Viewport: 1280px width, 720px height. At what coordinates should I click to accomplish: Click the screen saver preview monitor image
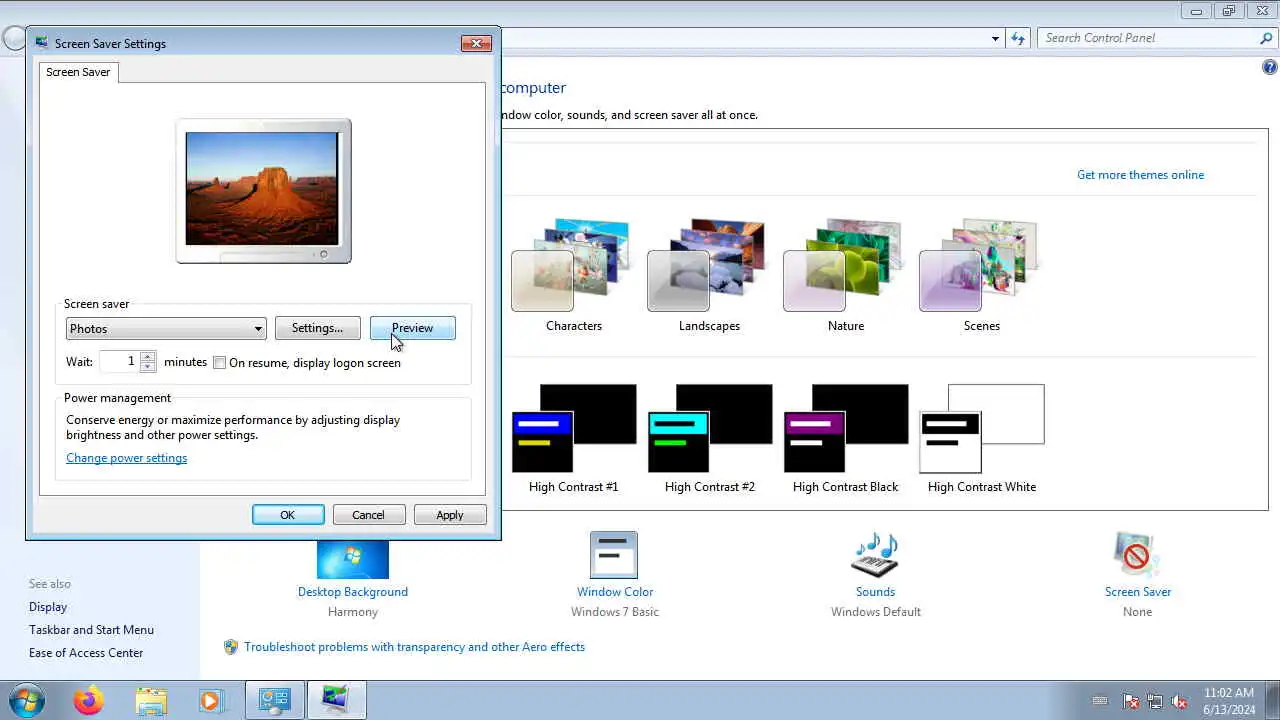(x=263, y=191)
